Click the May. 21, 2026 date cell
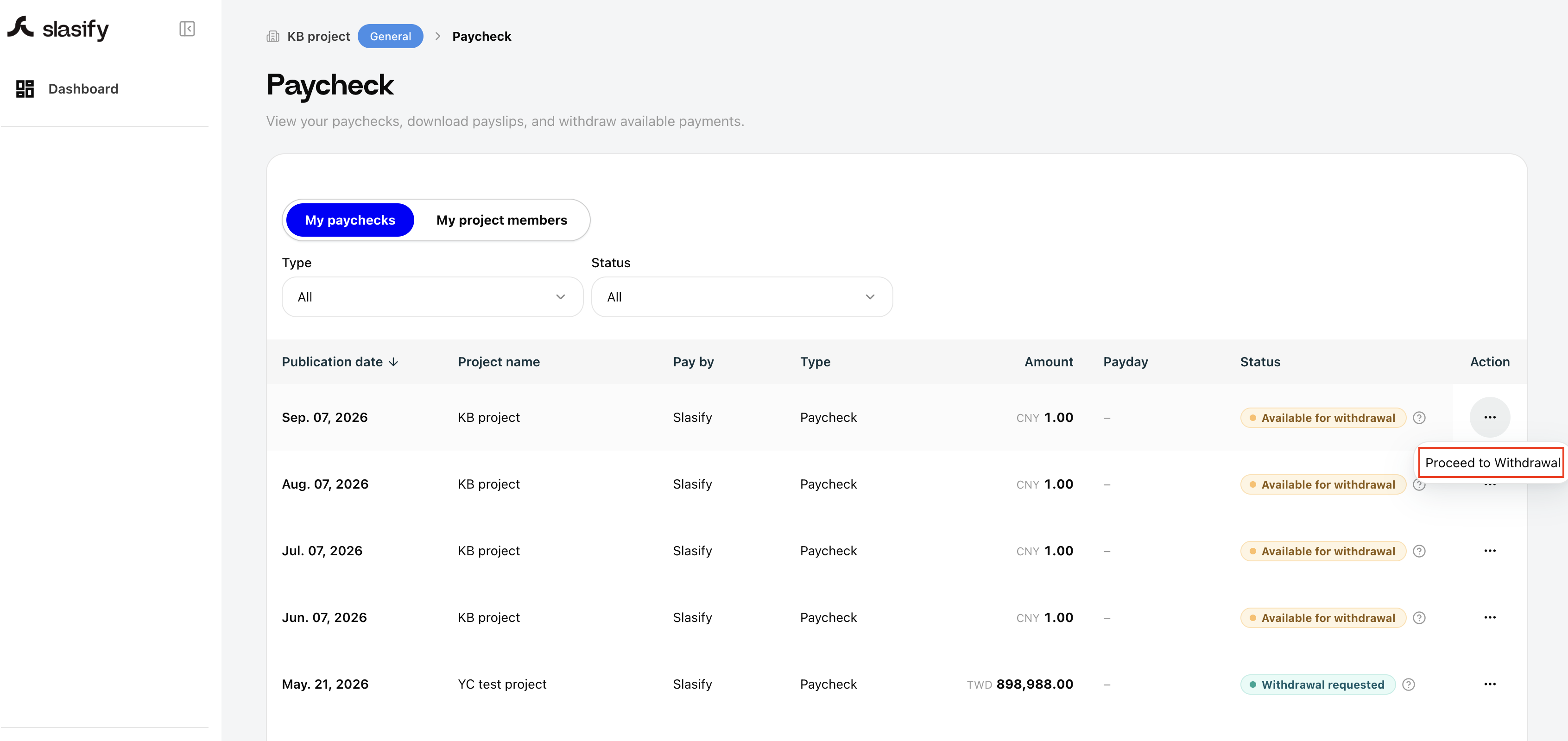This screenshot has width=1568, height=741. click(325, 684)
